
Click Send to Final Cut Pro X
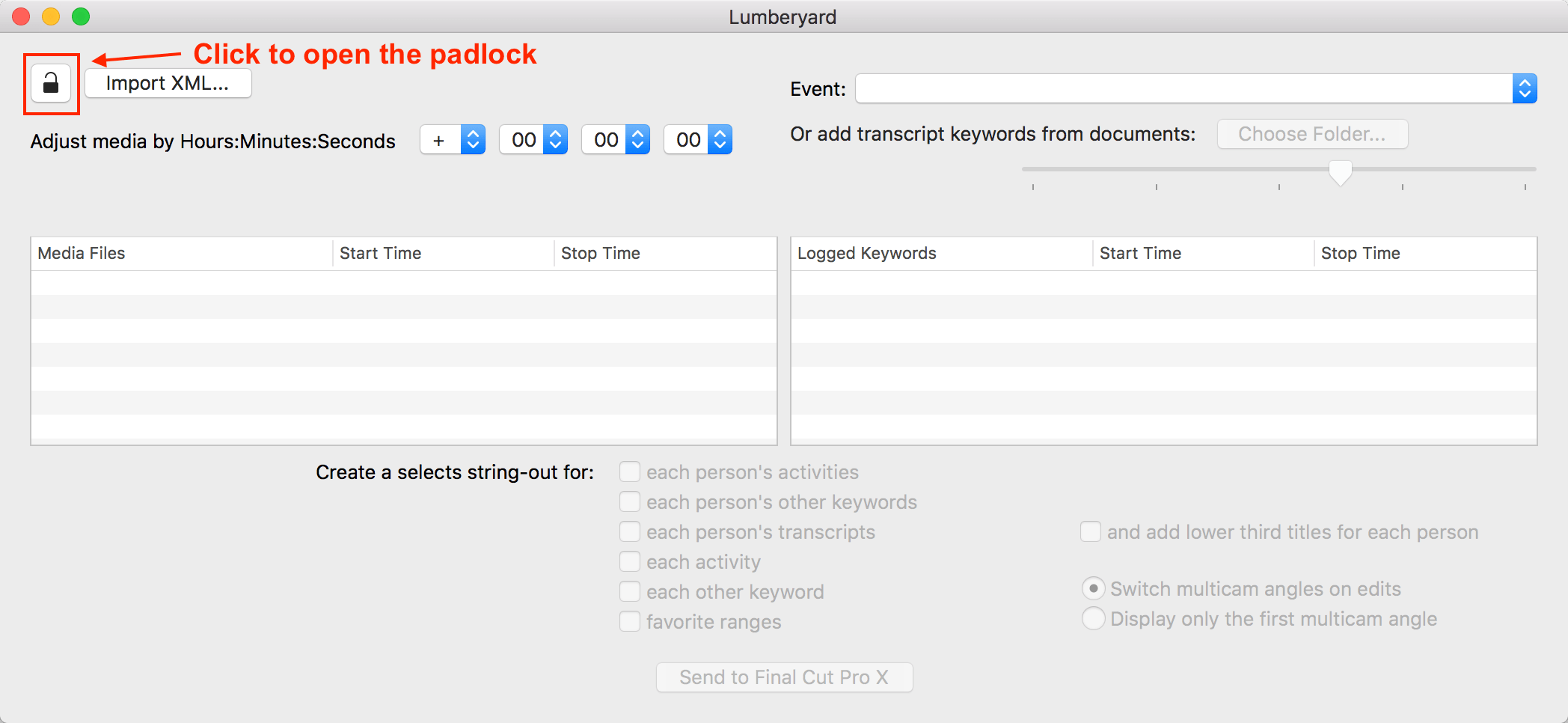[x=784, y=677]
